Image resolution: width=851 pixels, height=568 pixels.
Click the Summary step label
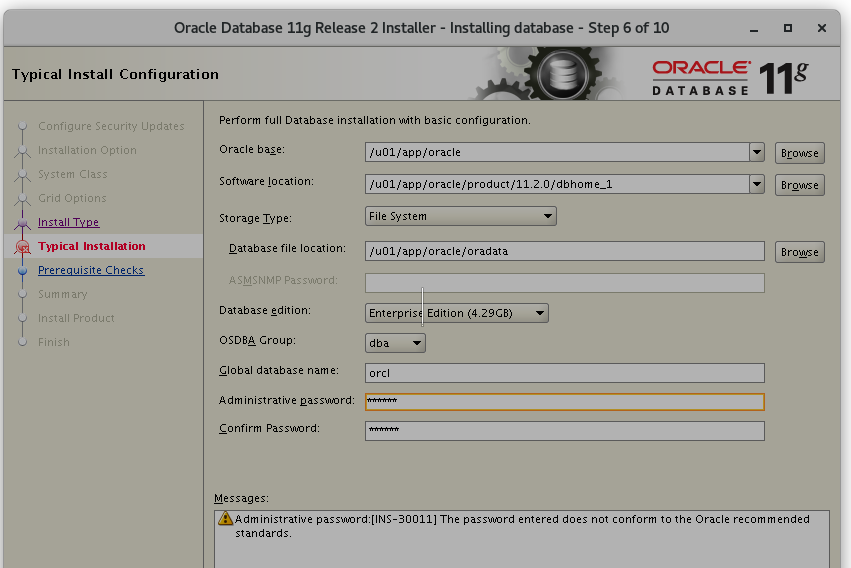coord(62,294)
